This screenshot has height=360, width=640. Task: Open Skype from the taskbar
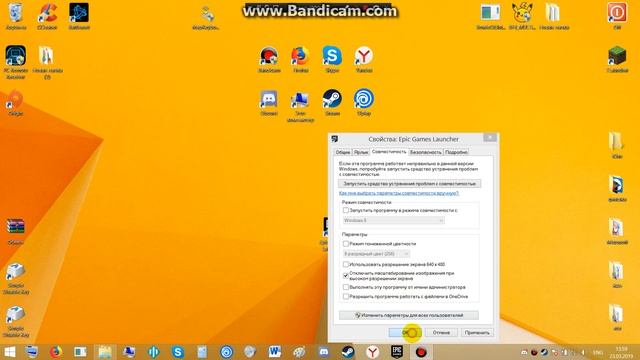(x=178, y=352)
